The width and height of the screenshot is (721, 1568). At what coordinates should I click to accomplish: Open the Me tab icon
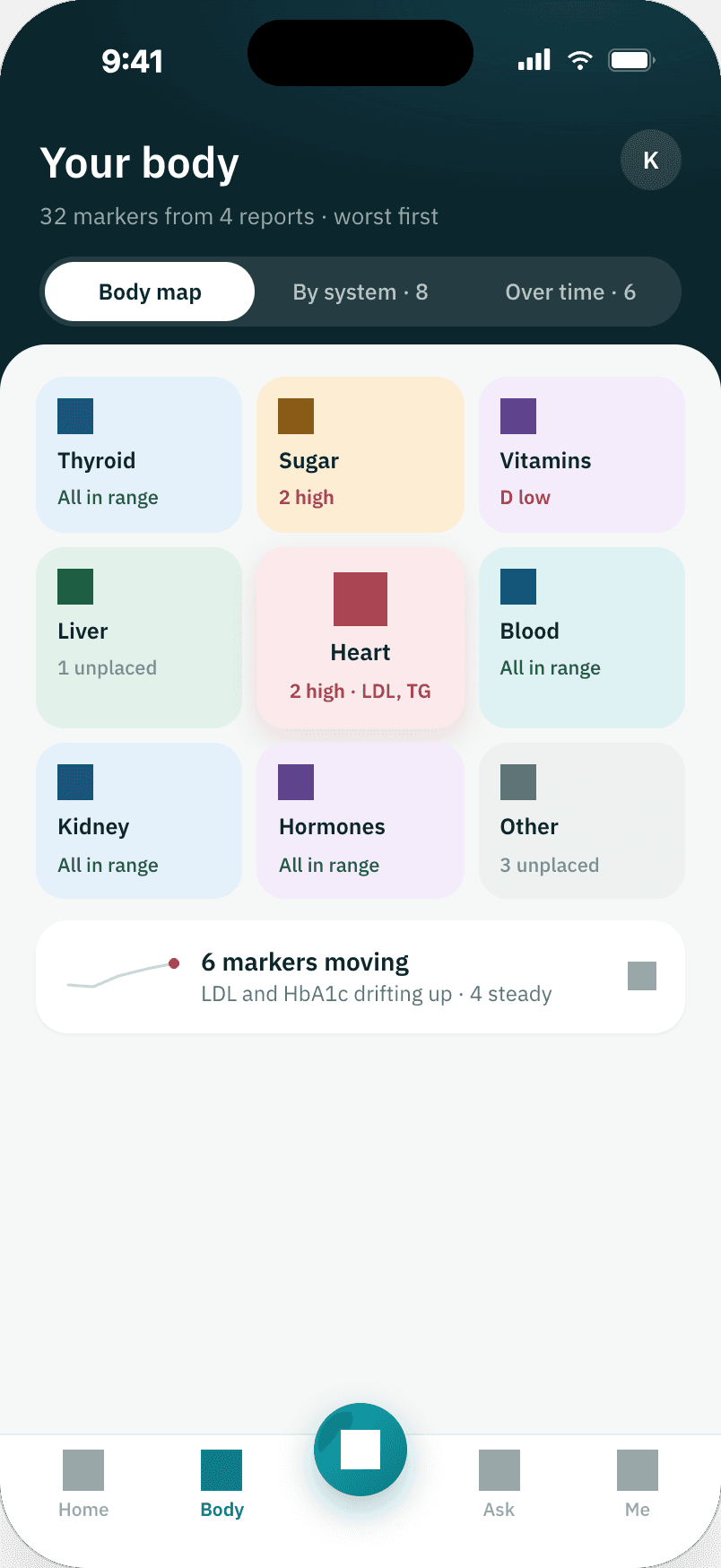click(x=638, y=1470)
